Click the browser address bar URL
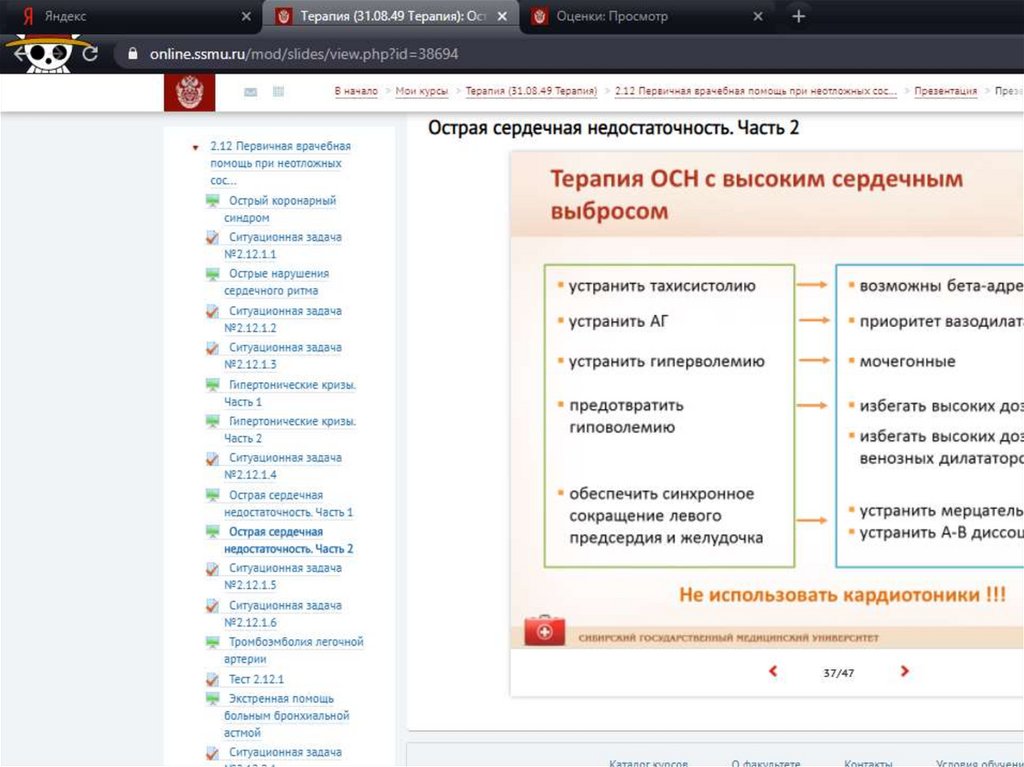 click(304, 54)
